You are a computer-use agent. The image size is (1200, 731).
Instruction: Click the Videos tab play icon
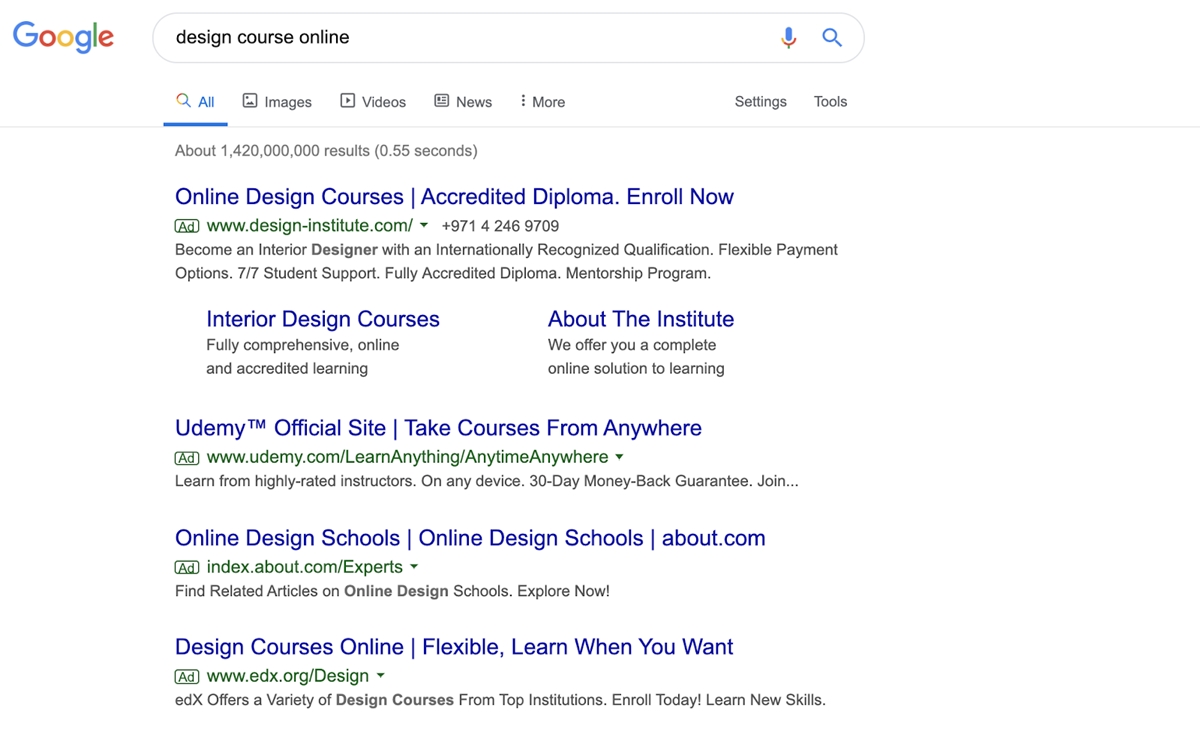point(348,101)
